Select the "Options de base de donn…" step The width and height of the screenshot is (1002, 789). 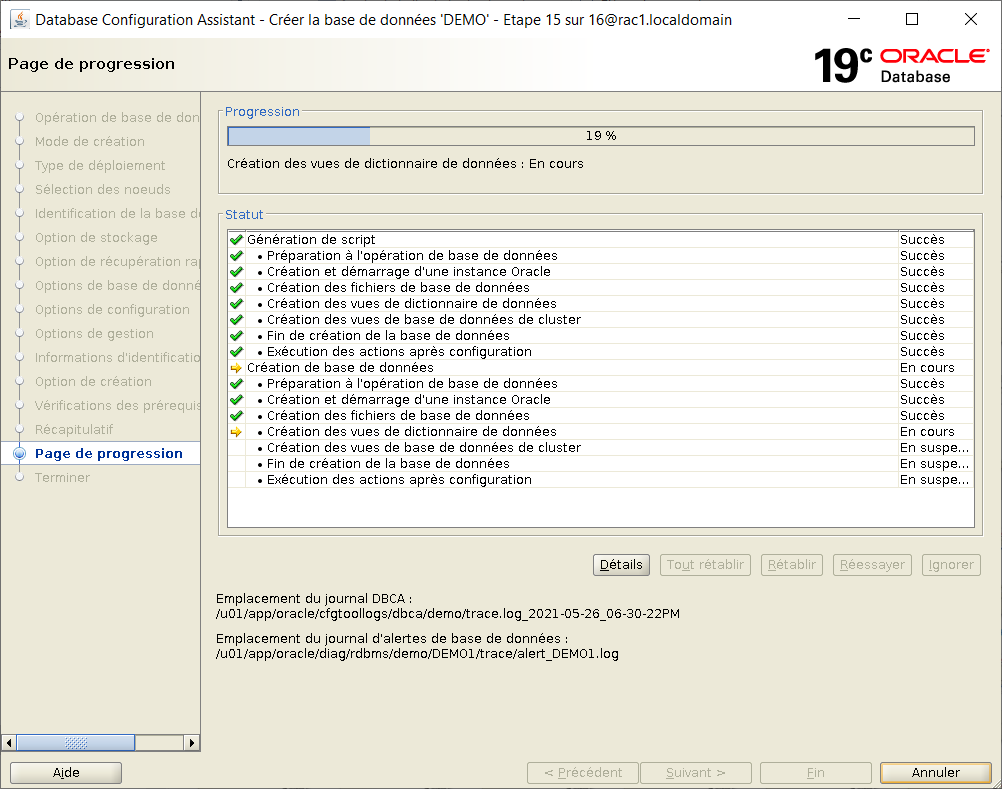point(117,286)
